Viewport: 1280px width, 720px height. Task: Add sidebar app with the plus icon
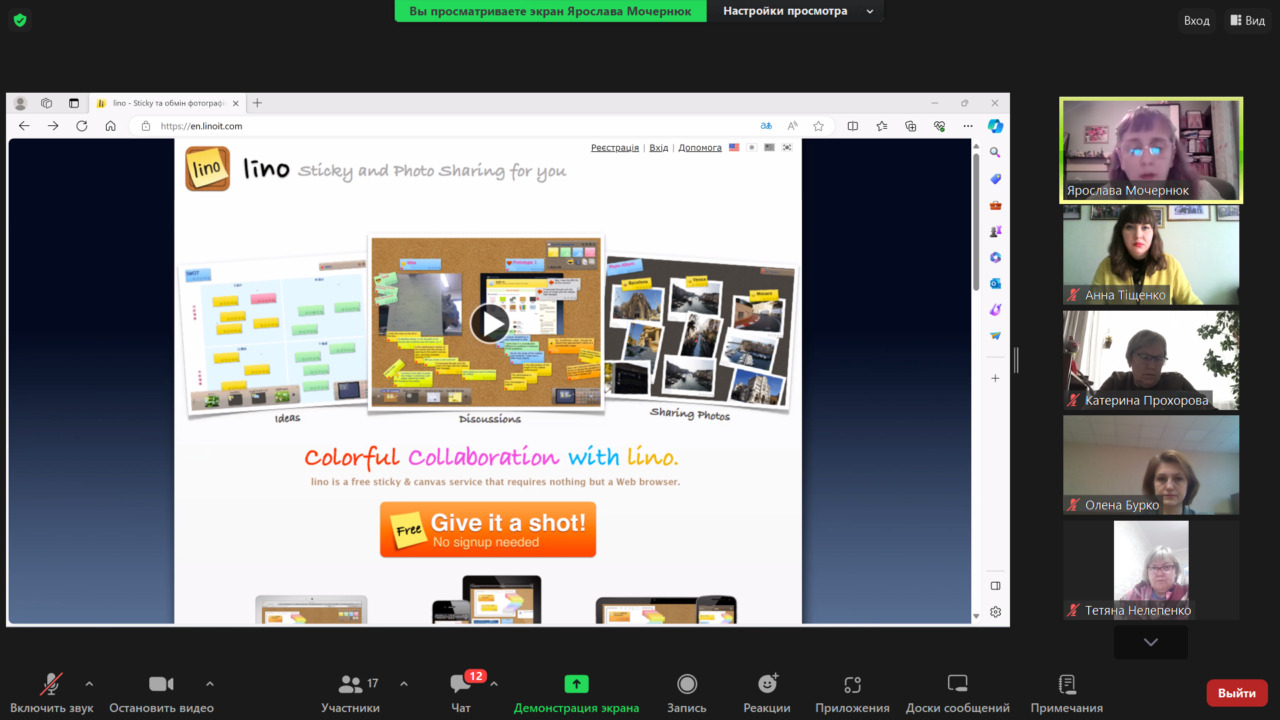click(995, 378)
